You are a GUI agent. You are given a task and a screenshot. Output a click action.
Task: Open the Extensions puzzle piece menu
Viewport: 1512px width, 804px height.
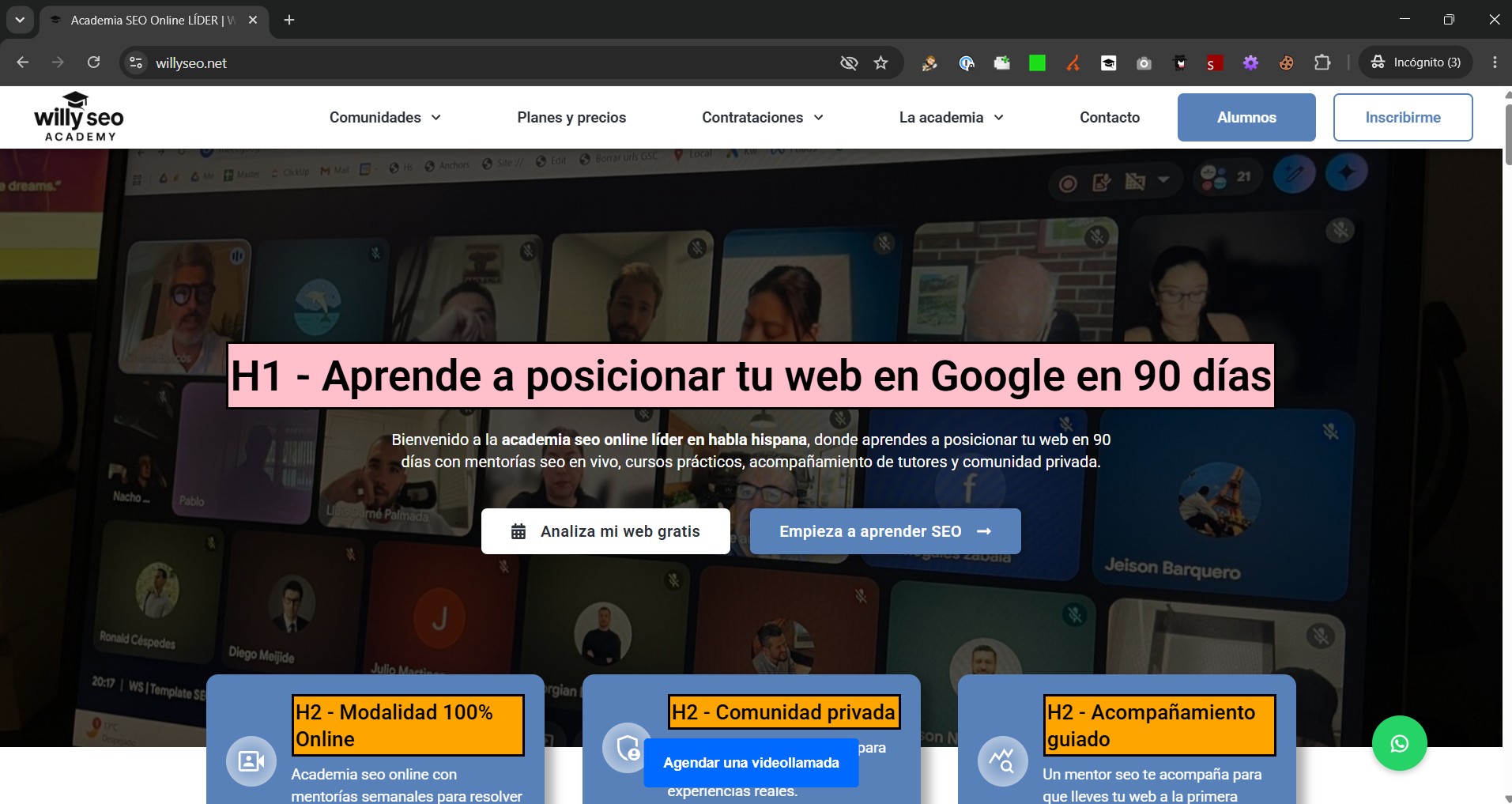coord(1322,62)
